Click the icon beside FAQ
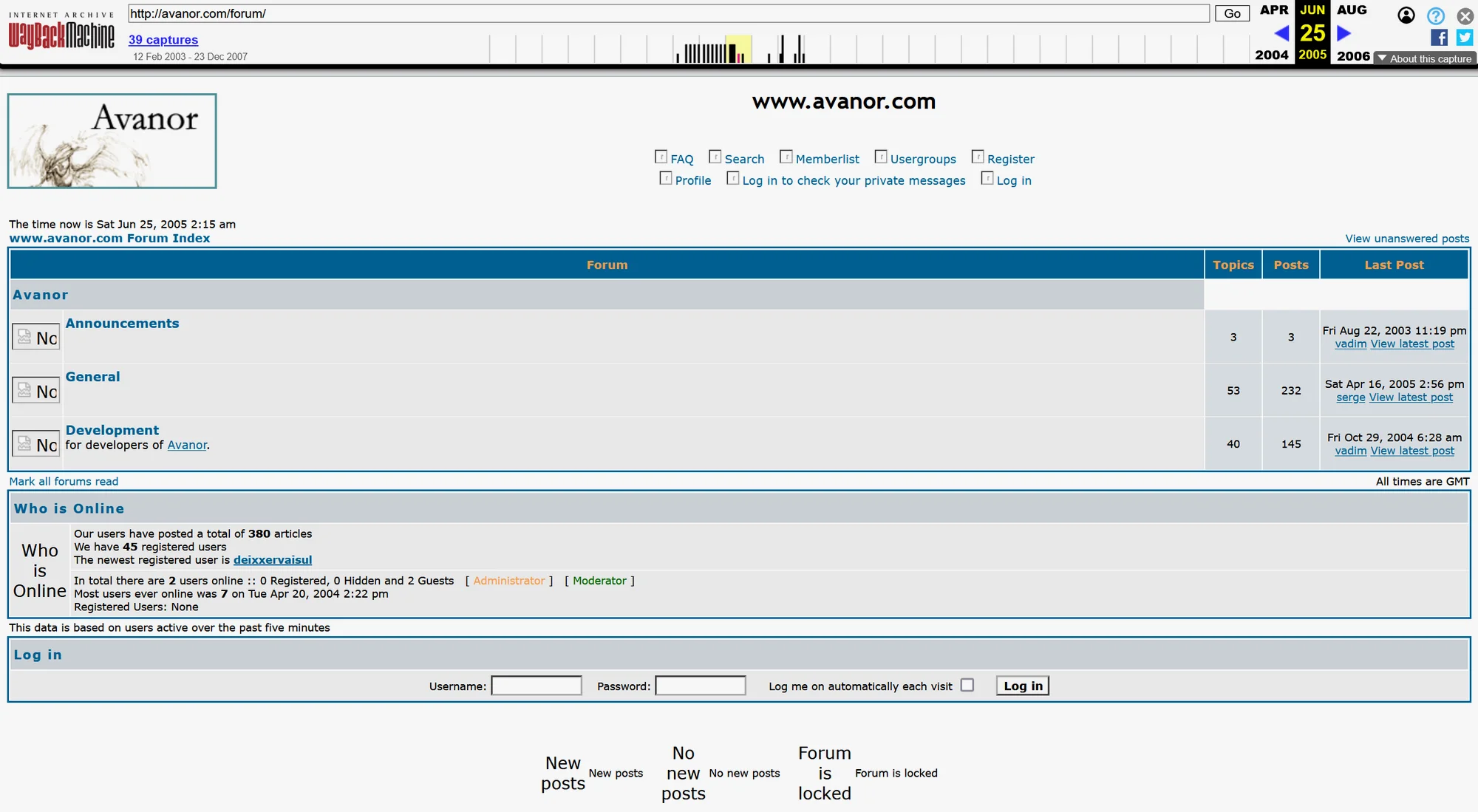 tap(661, 157)
